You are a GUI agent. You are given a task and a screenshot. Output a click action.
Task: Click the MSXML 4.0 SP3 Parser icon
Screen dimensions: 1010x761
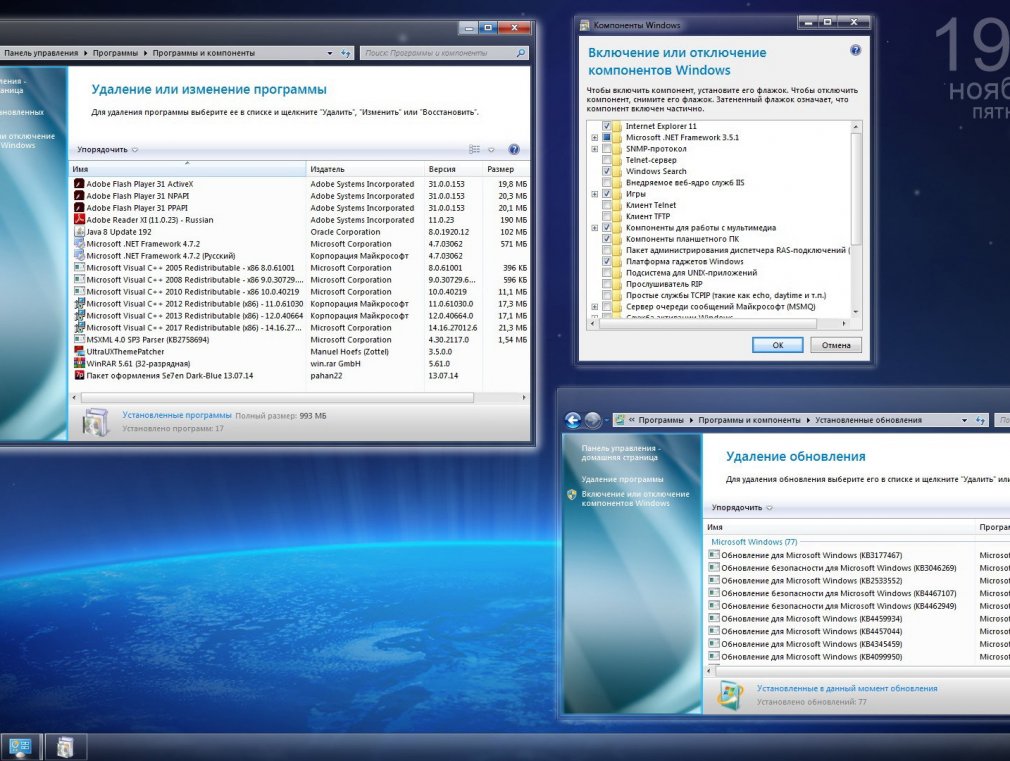[x=79, y=340]
